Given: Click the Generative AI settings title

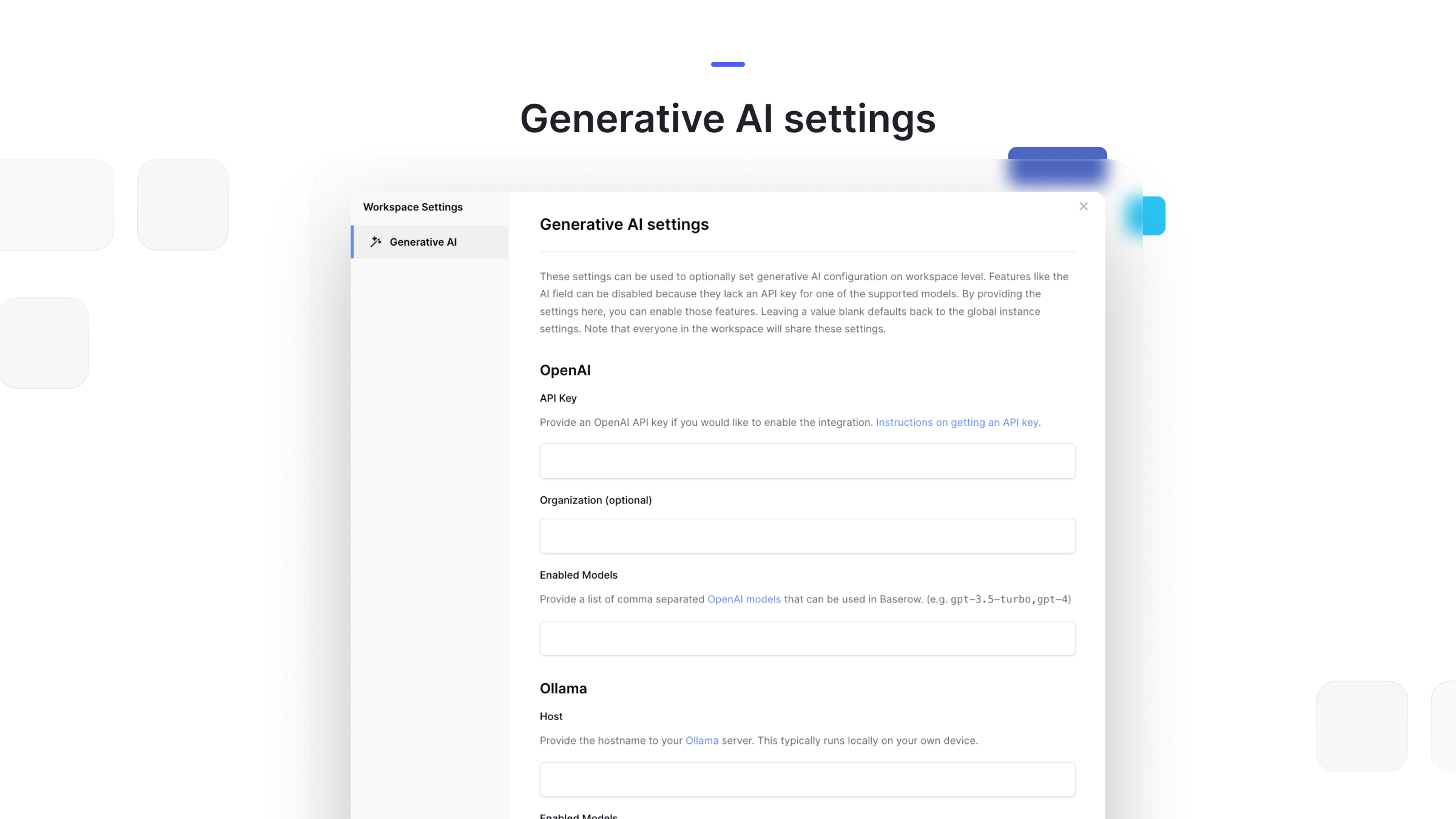Looking at the screenshot, I should pos(624,224).
